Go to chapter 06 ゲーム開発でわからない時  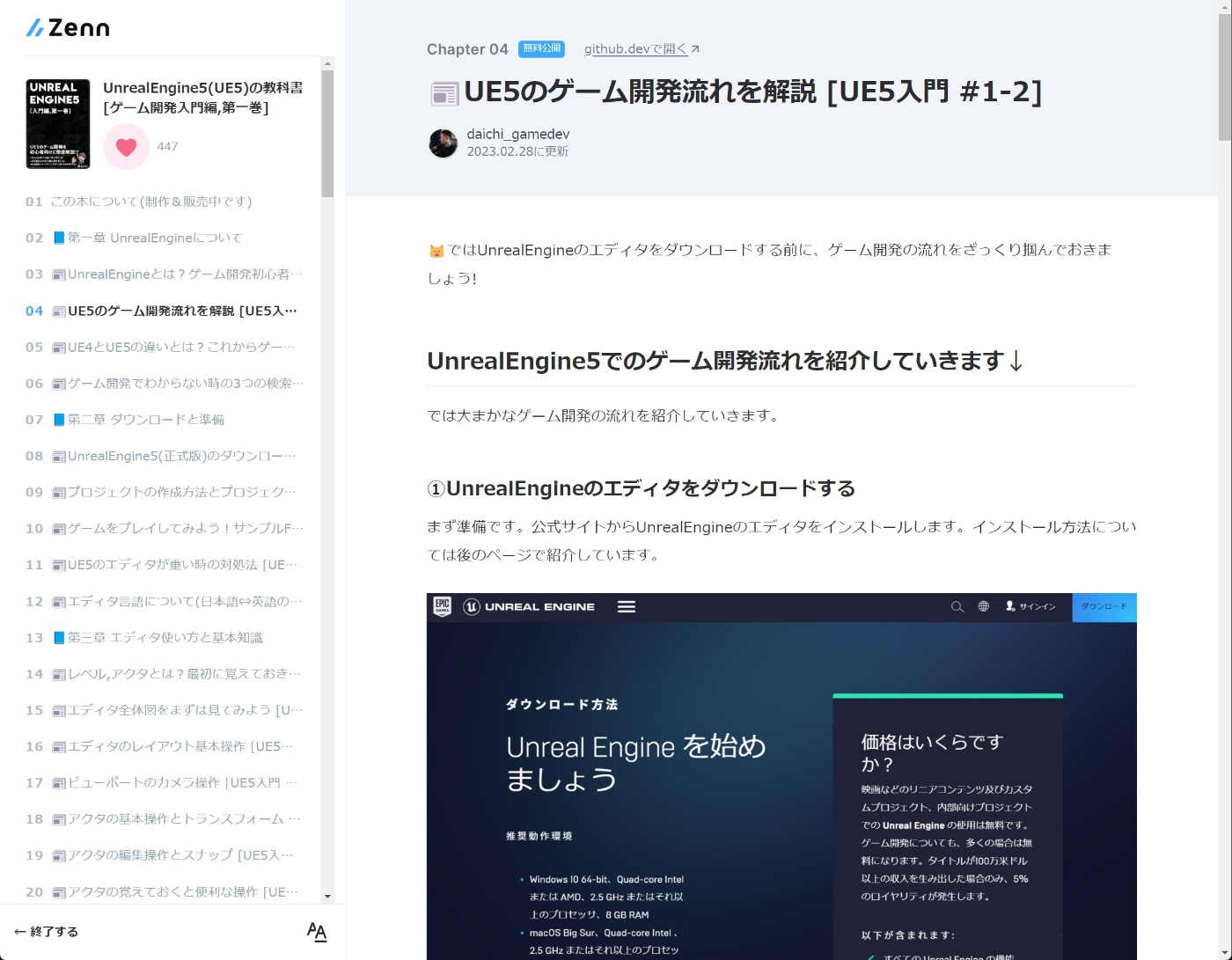coord(165,384)
